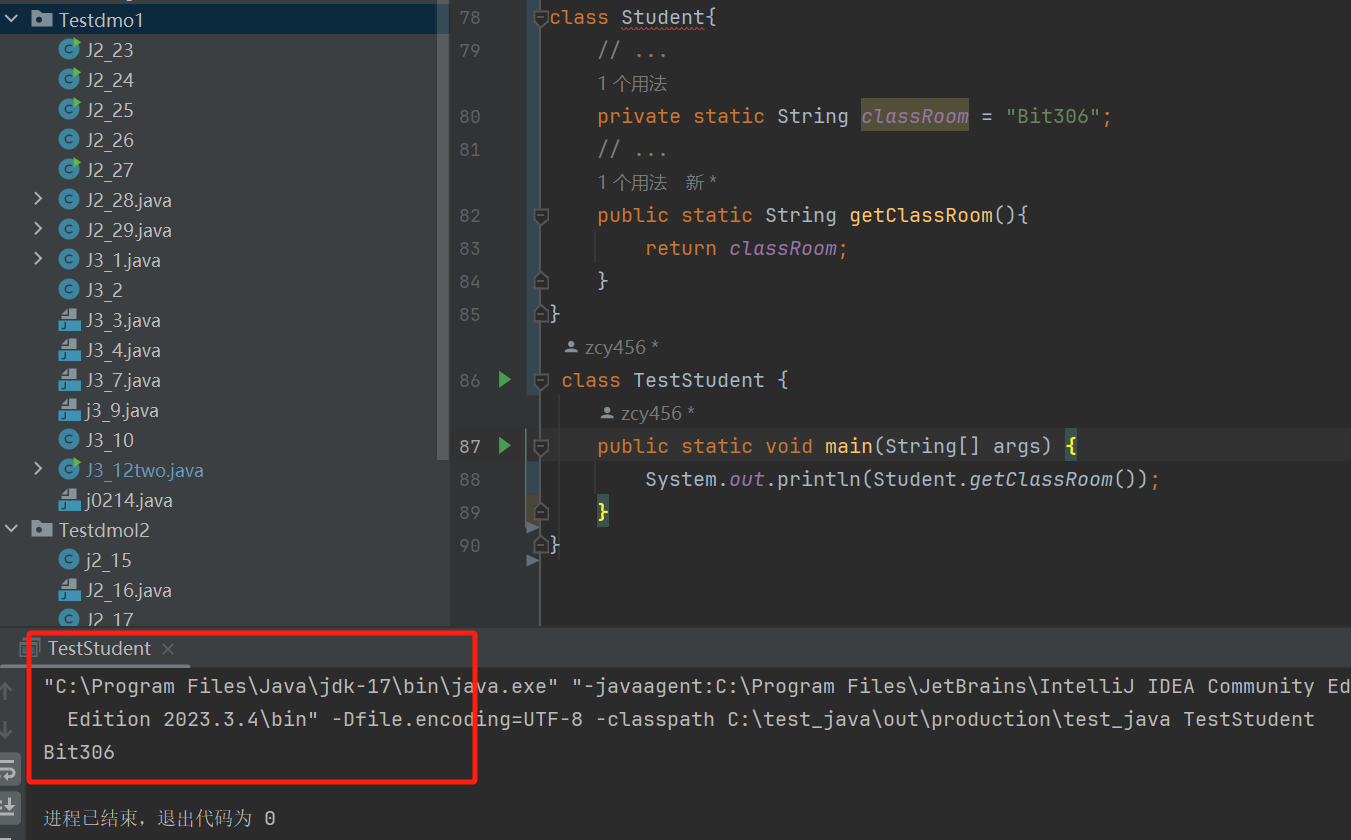Run class TestStudent from gutter arrow on line 86

coord(505,380)
